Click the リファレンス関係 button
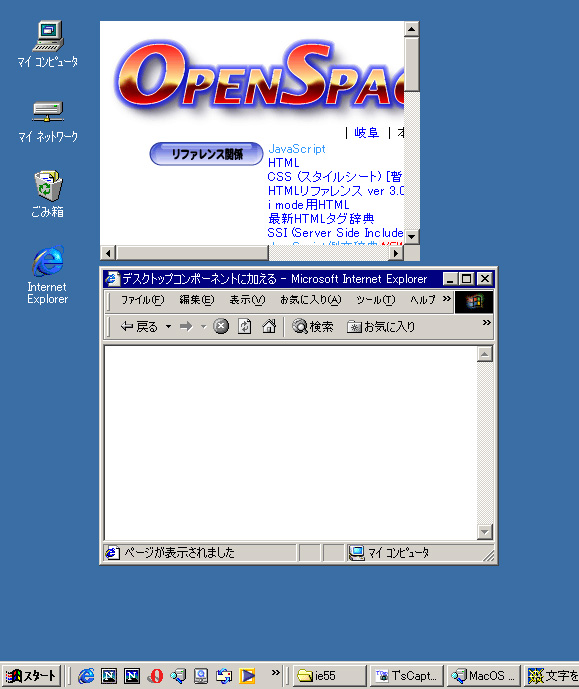The image size is (579, 689). 206,154
